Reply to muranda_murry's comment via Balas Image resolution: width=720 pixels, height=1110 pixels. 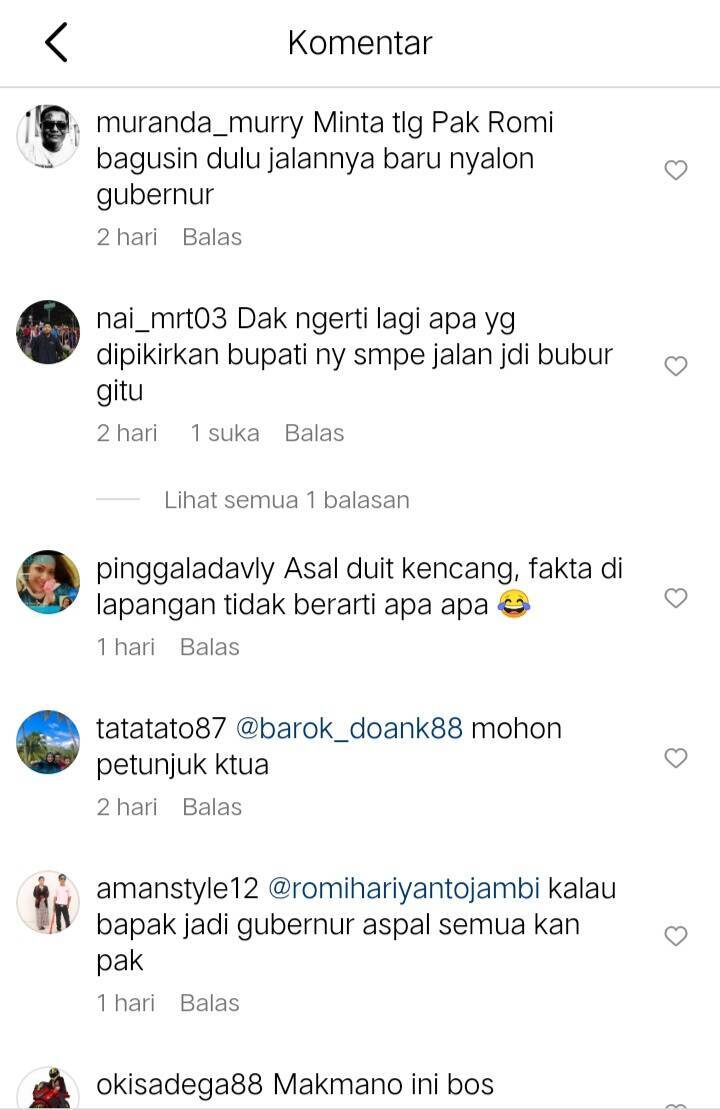[212, 237]
